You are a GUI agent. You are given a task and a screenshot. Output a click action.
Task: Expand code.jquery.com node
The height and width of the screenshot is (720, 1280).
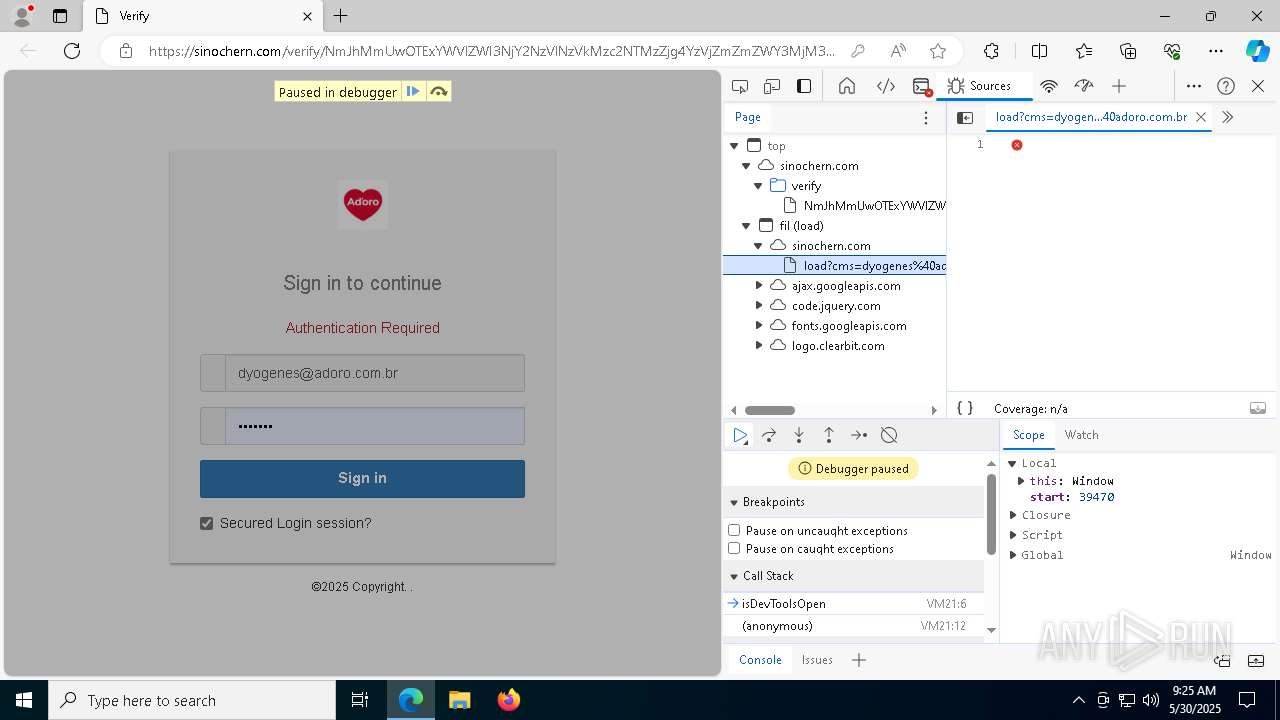pos(759,306)
